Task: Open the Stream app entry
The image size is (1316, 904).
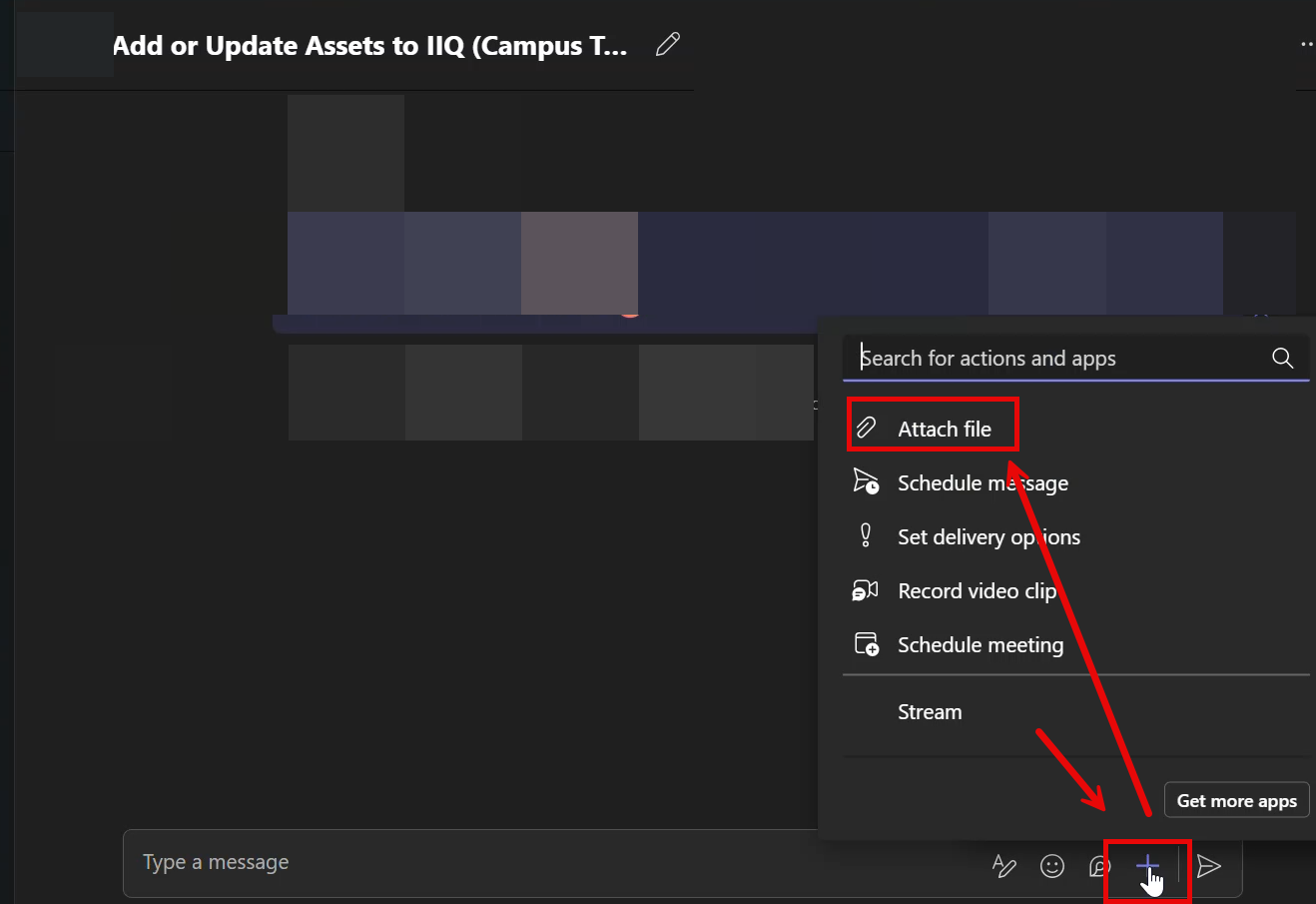Action: coord(930,711)
